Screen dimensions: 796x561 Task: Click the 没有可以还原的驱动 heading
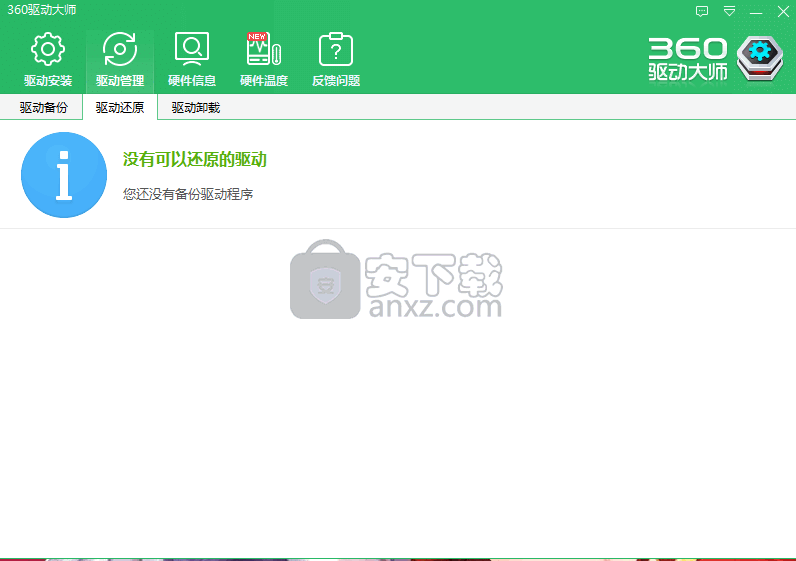point(194,159)
